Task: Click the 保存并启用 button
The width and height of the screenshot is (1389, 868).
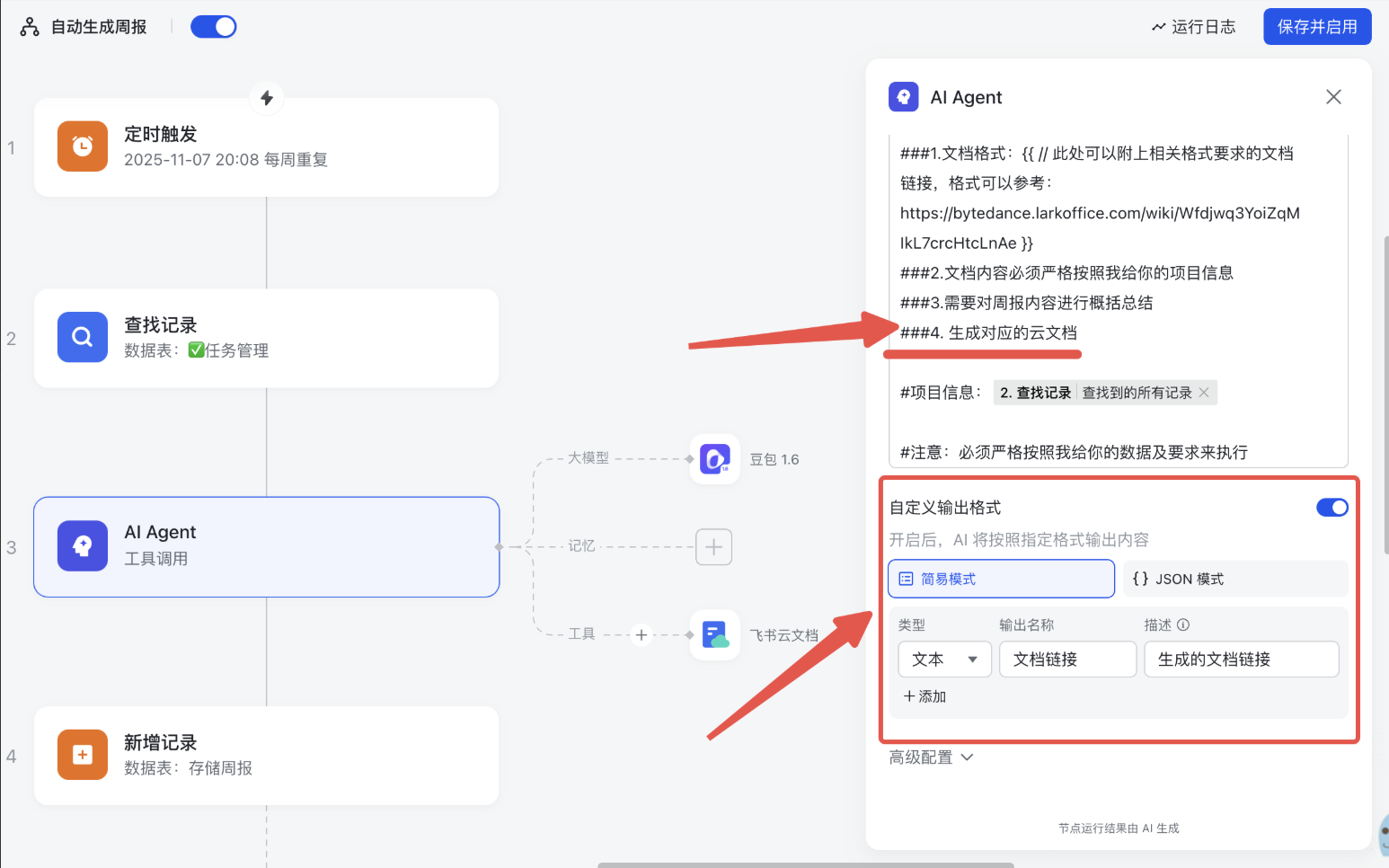Action: [x=1317, y=27]
